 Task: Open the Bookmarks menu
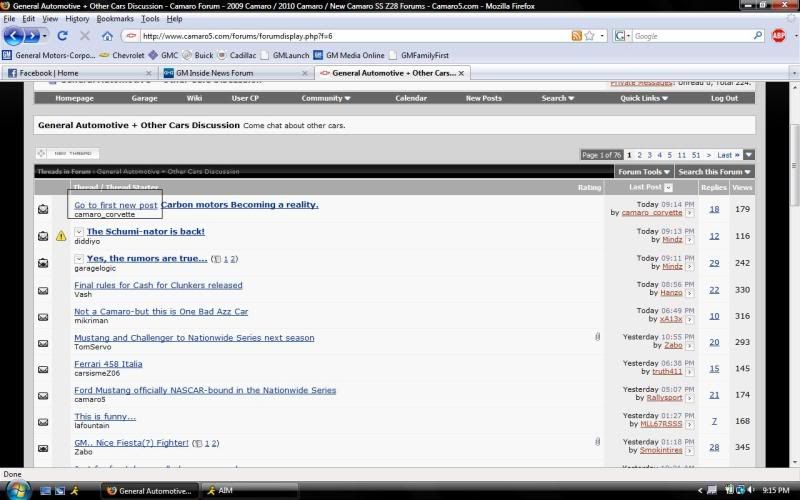115,19
